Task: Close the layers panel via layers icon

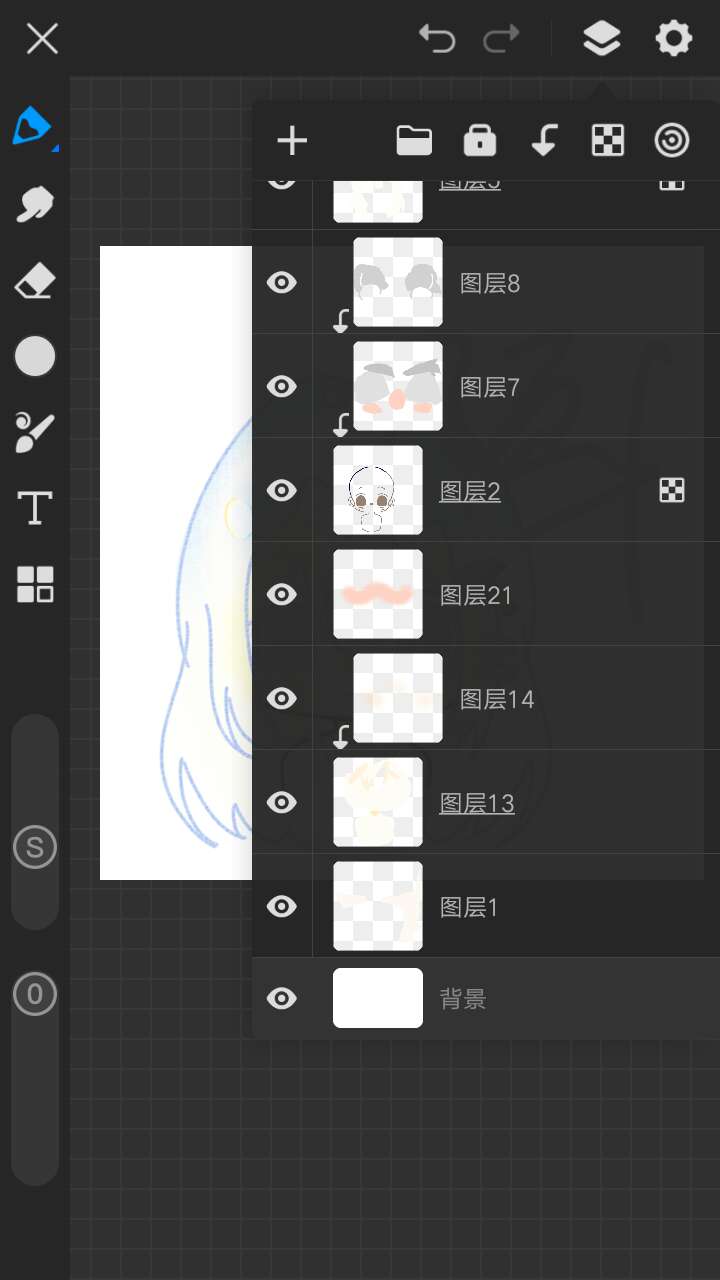Action: coord(601,40)
